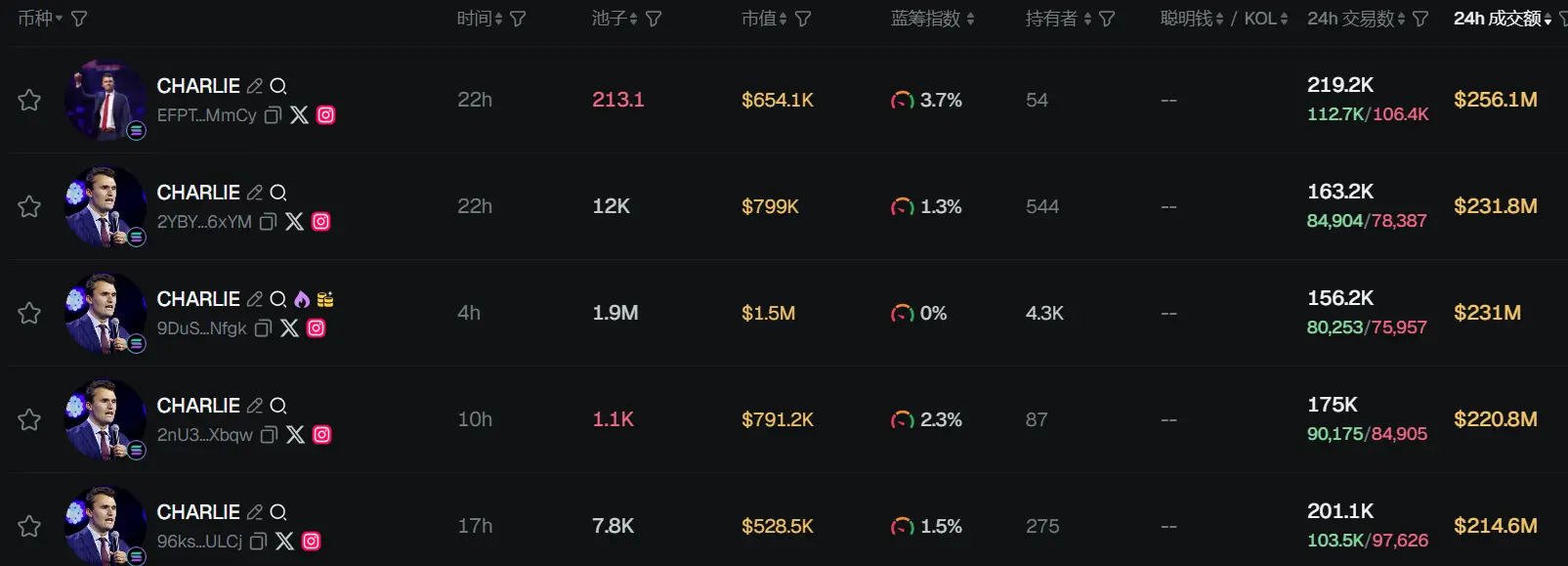1568x566 pixels.
Task: Copy the EFPT...MmCy contract address
Action: [x=274, y=115]
